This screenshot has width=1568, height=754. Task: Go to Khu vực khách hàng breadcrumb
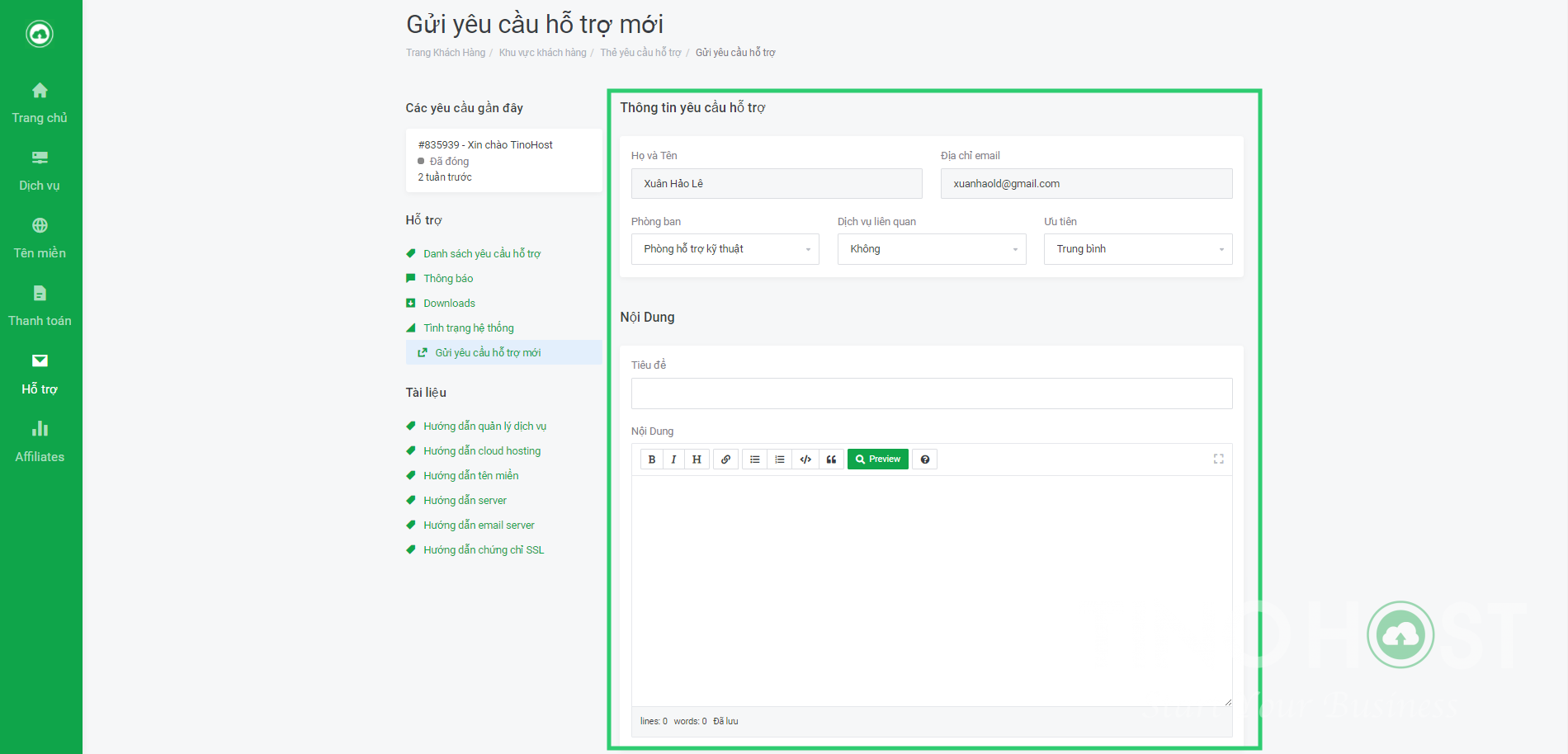click(542, 52)
